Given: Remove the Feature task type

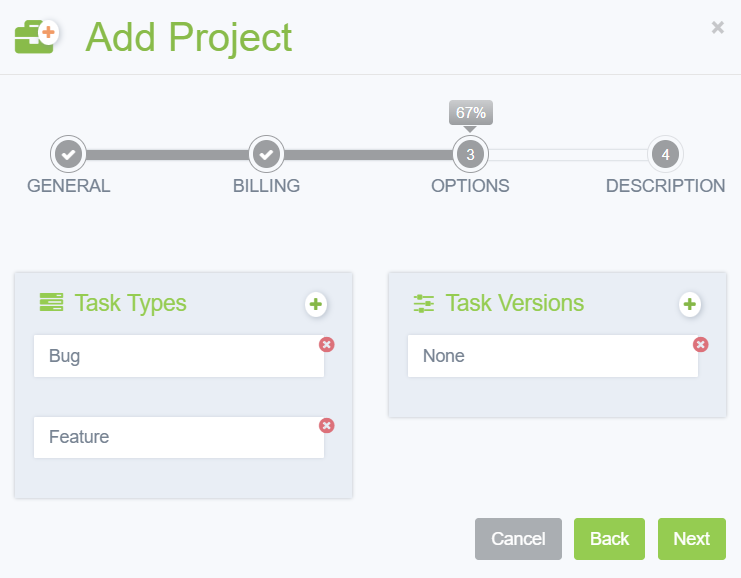Looking at the screenshot, I should (327, 425).
